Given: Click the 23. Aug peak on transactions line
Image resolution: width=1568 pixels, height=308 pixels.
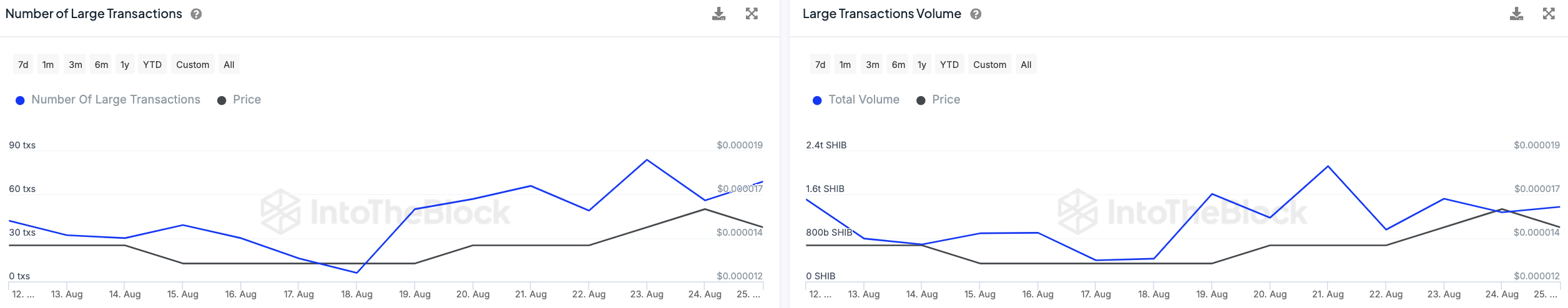Looking at the screenshot, I should pyautogui.click(x=647, y=160).
